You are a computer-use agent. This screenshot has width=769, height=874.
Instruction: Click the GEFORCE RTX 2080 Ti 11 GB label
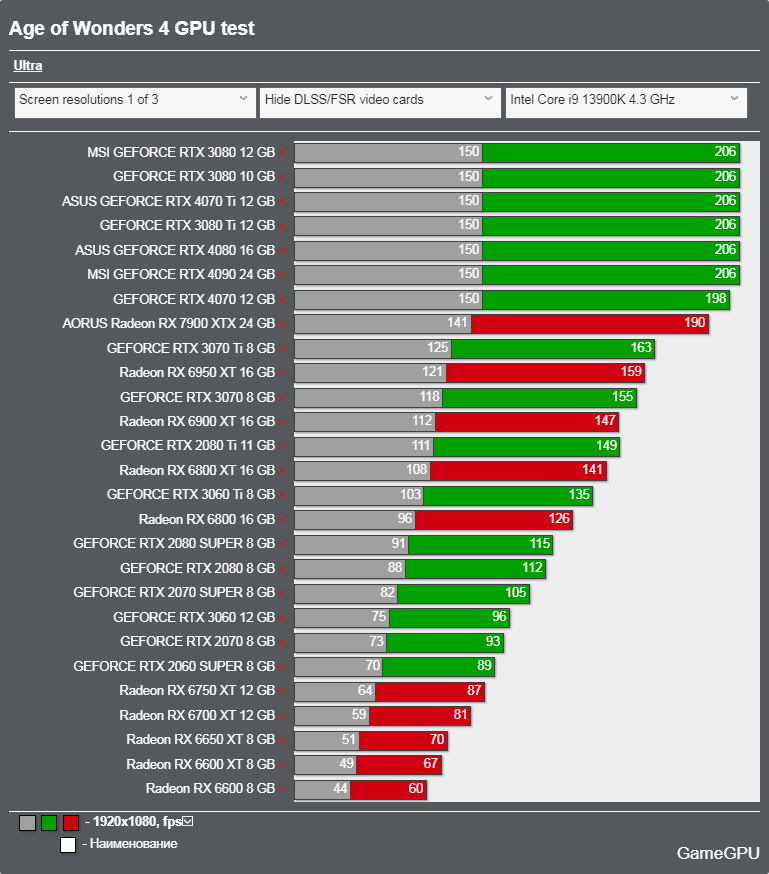click(188, 446)
